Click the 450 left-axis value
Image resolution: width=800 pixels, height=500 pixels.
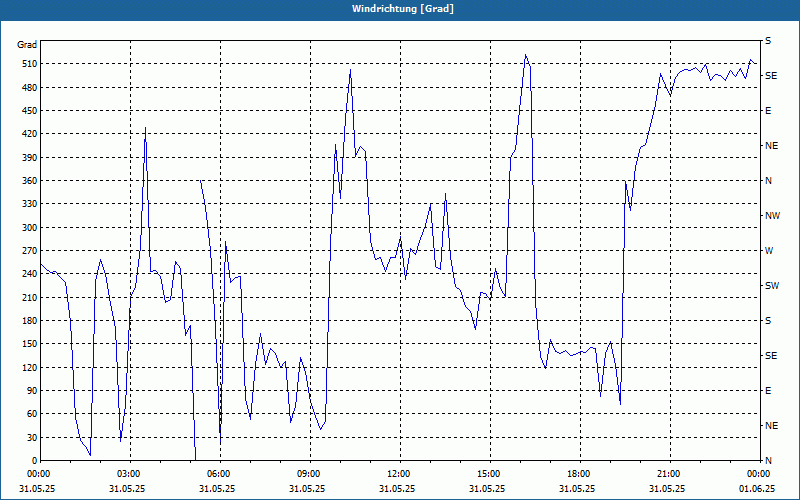click(x=29, y=111)
